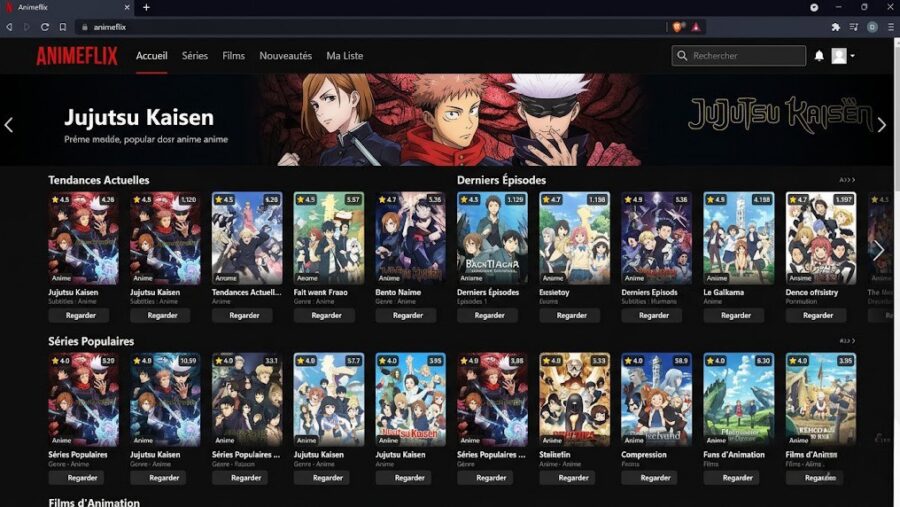Go to the Accueil tab
This screenshot has height=507, width=900.
coord(152,56)
